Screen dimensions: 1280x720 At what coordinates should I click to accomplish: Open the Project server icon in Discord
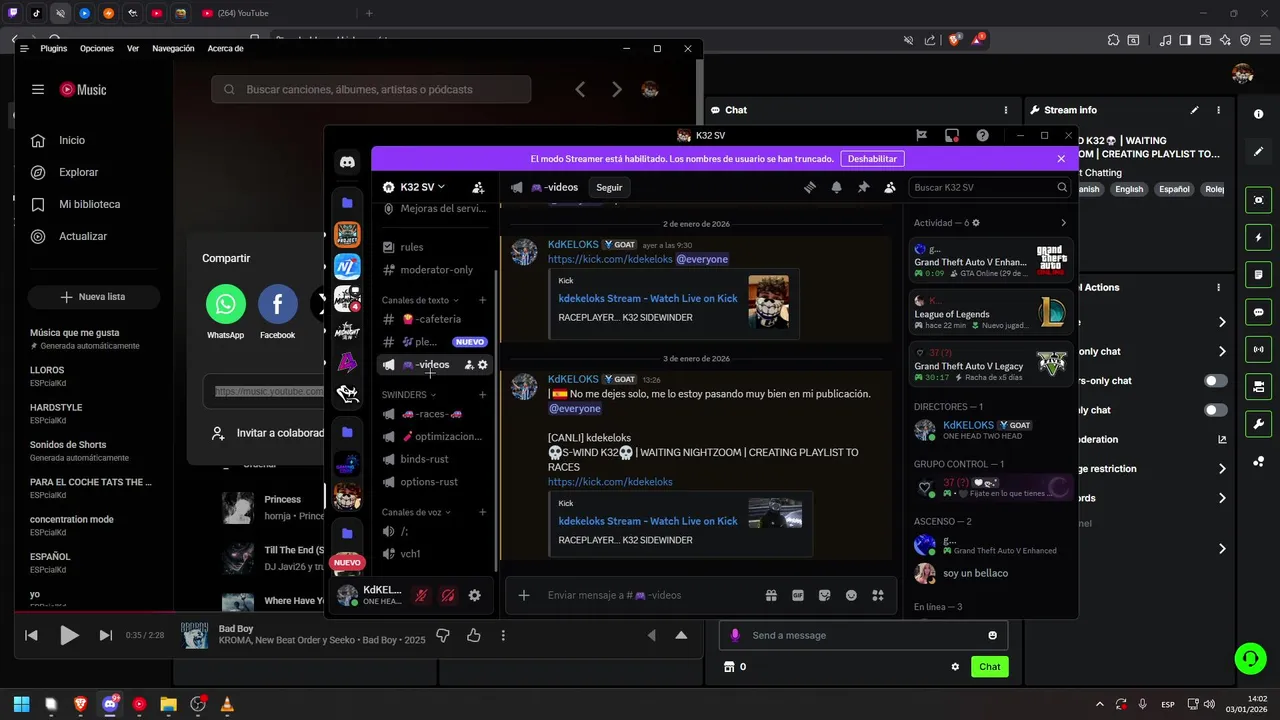(x=347, y=235)
